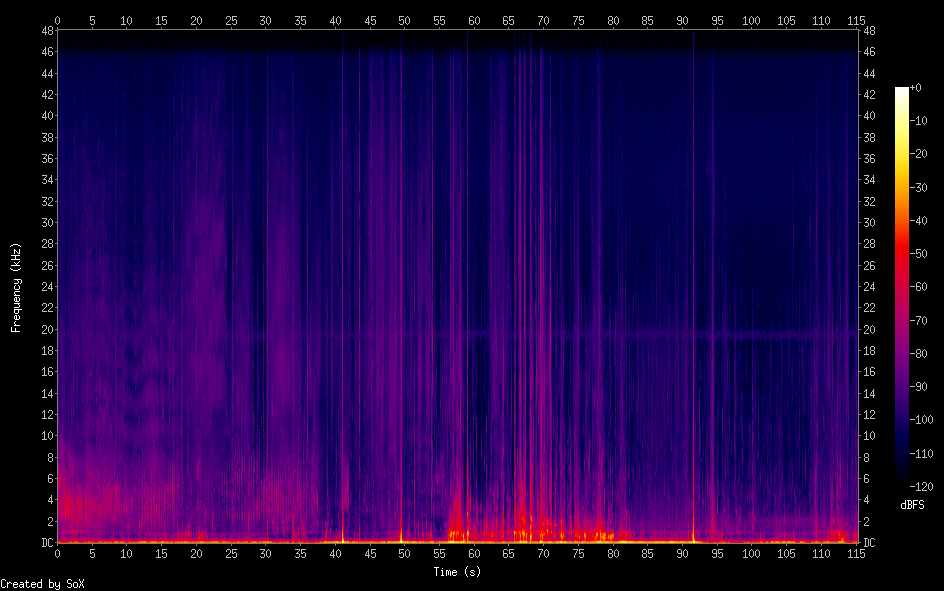944x591 pixels.
Task: Click the 34 kHz label on right frequency axis
Action: 869,180
